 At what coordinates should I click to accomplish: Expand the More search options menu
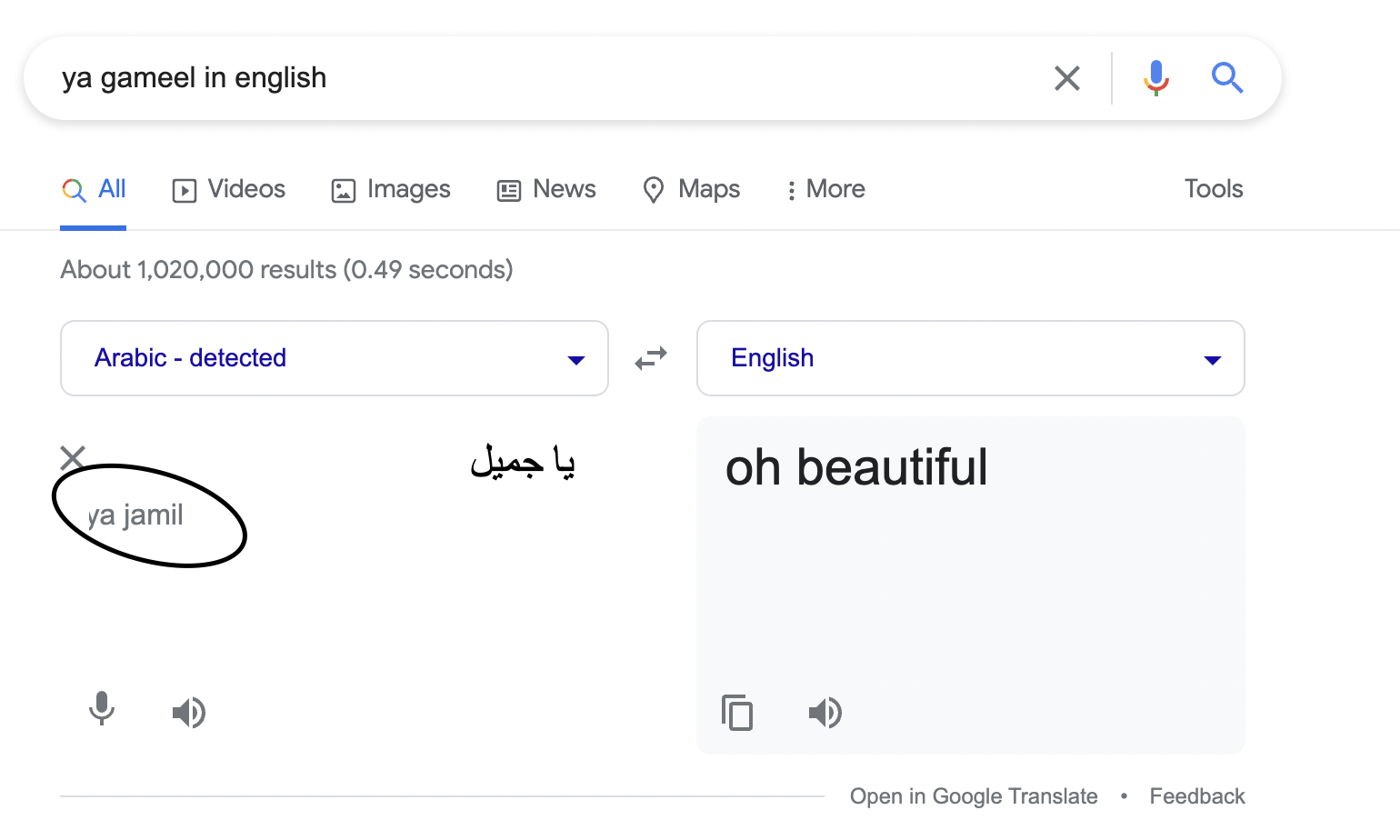point(825,189)
